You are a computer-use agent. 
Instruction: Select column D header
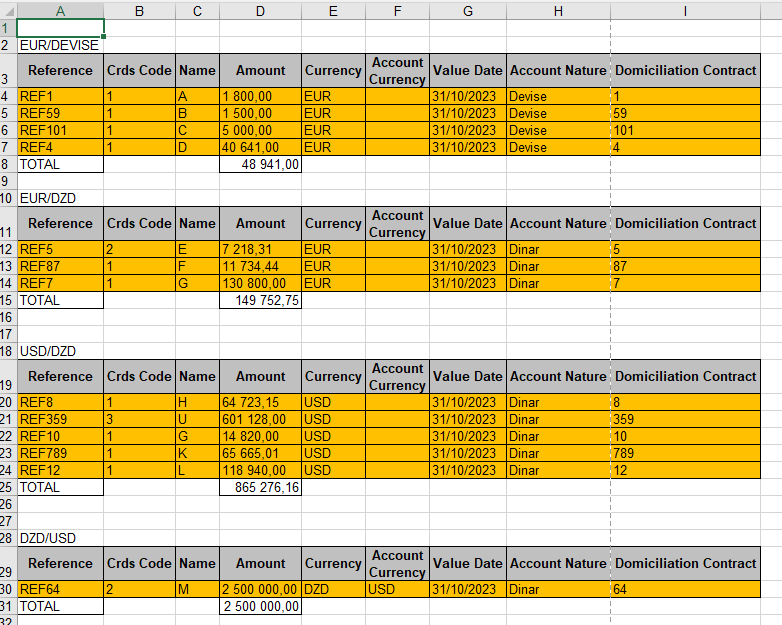[x=260, y=11]
